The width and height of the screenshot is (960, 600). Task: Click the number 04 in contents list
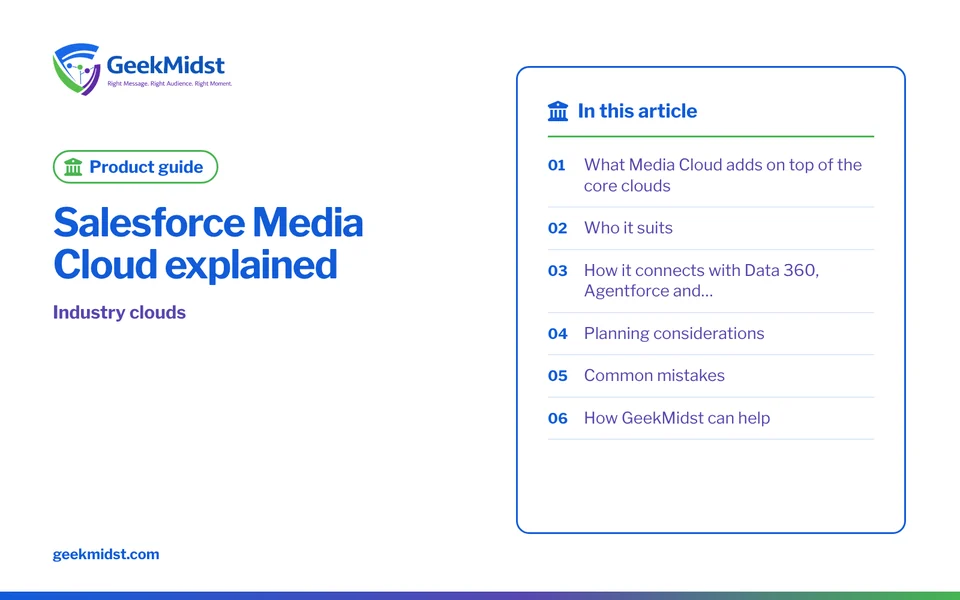click(x=558, y=334)
